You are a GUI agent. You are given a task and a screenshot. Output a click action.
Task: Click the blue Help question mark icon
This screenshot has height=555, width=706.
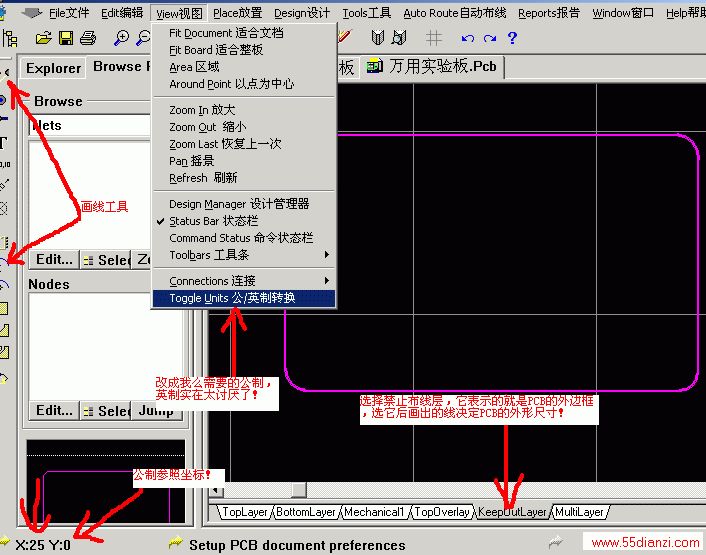point(512,38)
